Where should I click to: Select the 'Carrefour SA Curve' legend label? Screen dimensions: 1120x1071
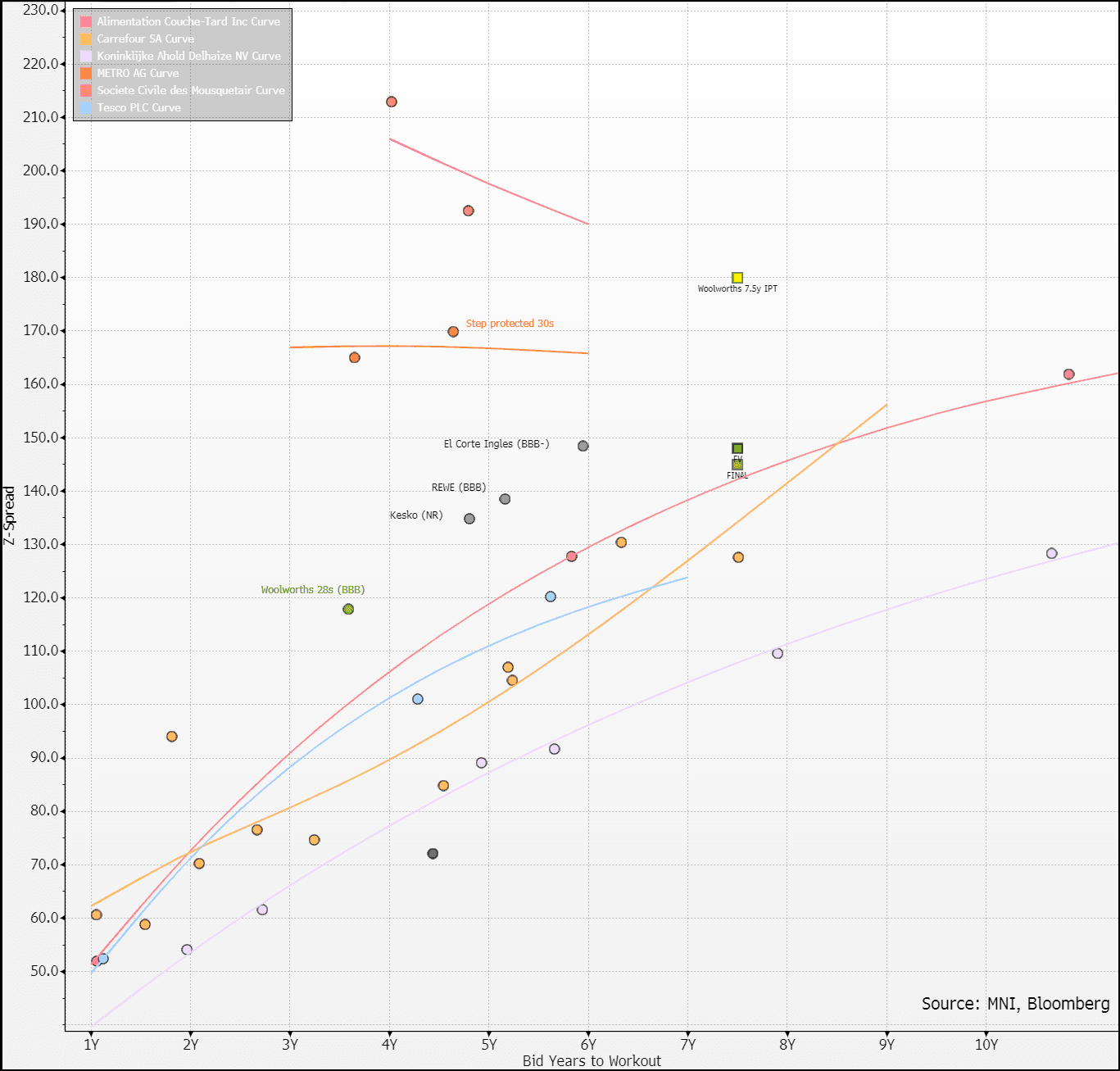[146, 39]
